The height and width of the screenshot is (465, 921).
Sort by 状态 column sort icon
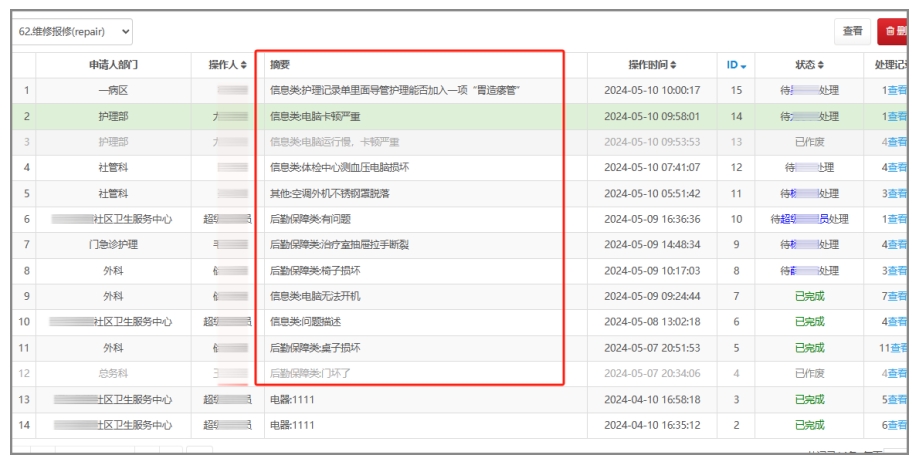pyautogui.click(x=820, y=65)
